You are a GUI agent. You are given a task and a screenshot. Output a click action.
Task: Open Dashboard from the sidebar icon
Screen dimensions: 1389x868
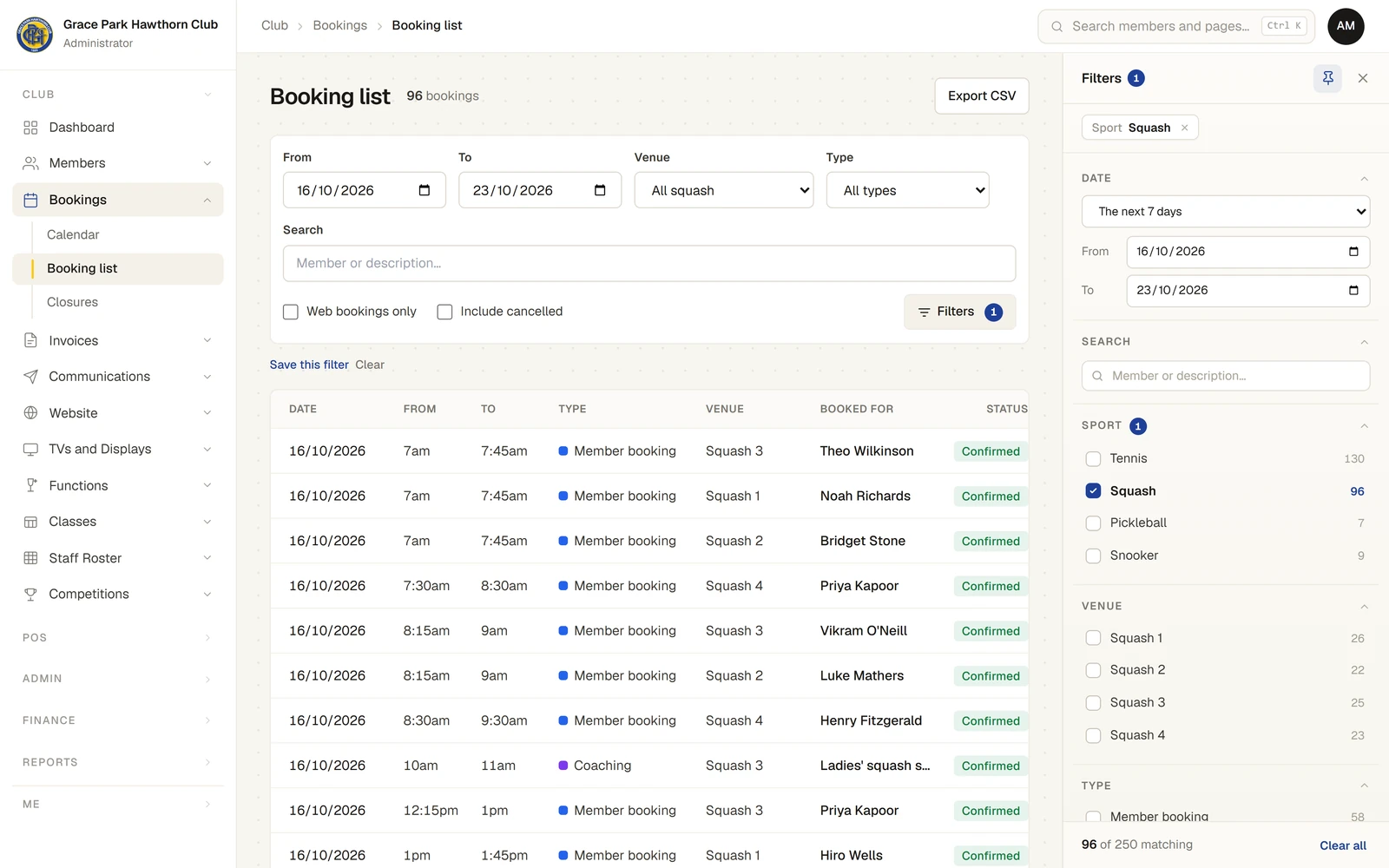tap(30, 128)
